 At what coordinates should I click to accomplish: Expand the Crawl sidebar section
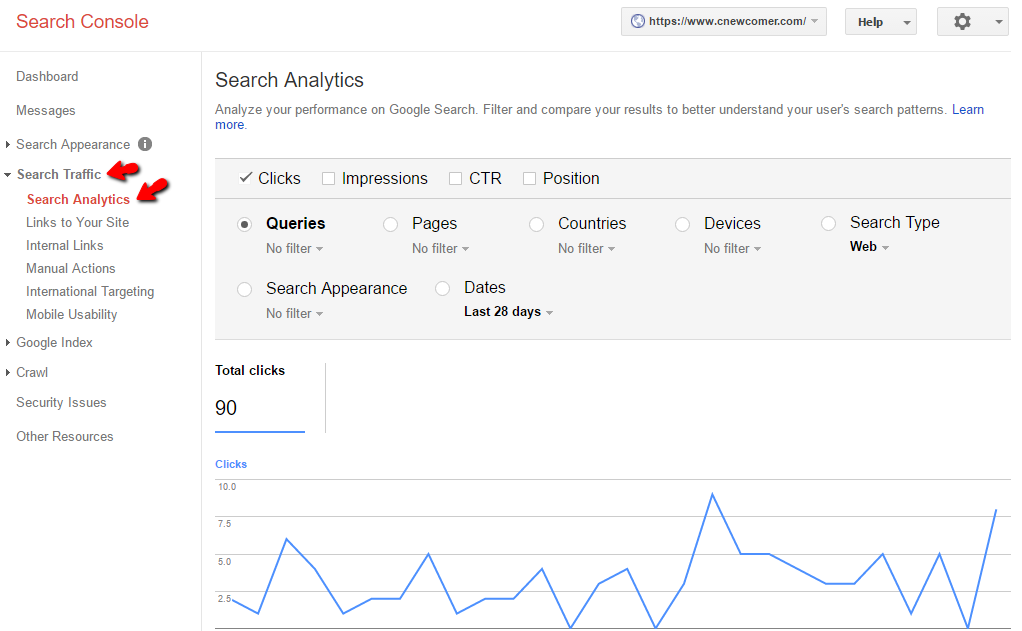coord(7,372)
